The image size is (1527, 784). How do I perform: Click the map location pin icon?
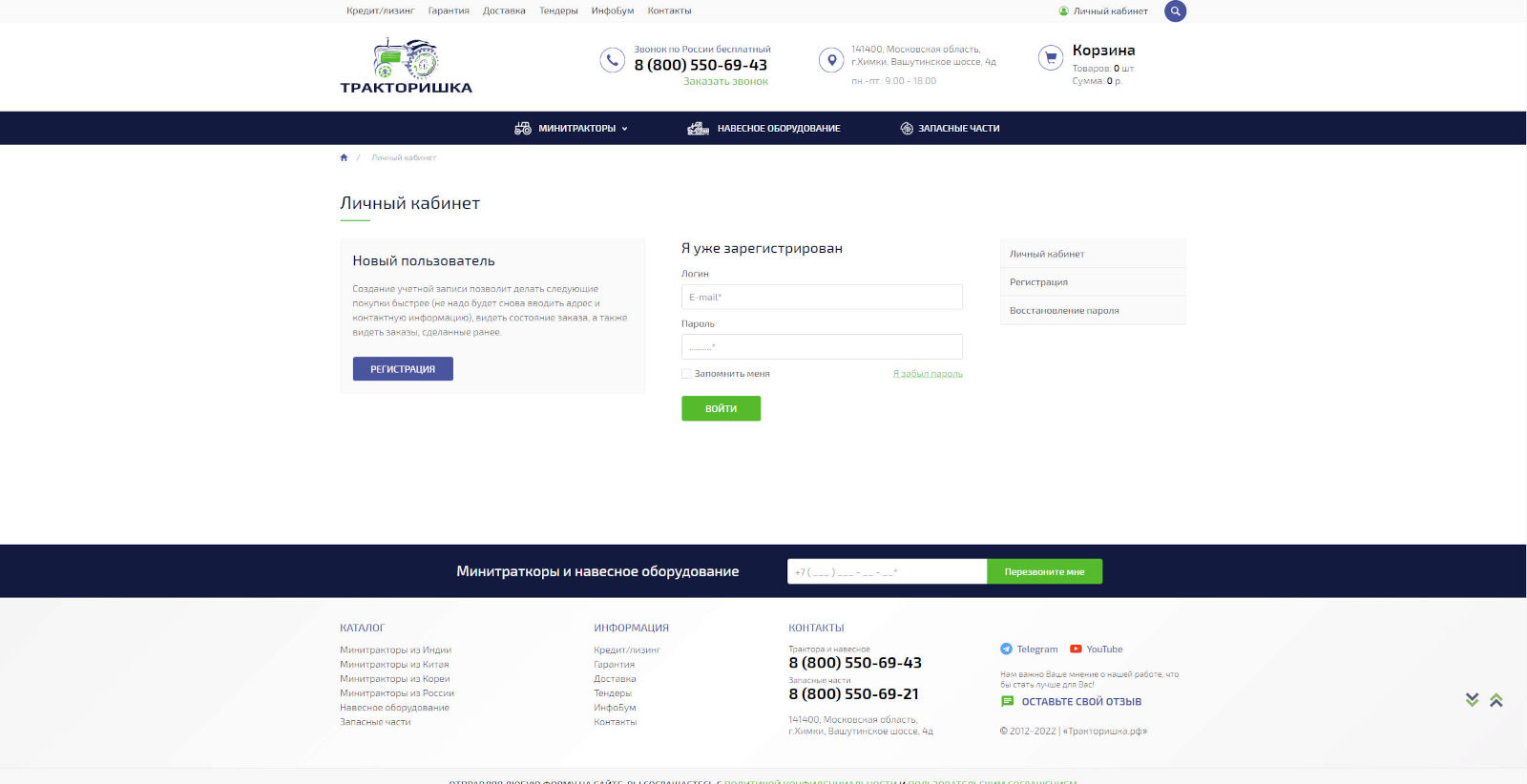[831, 60]
